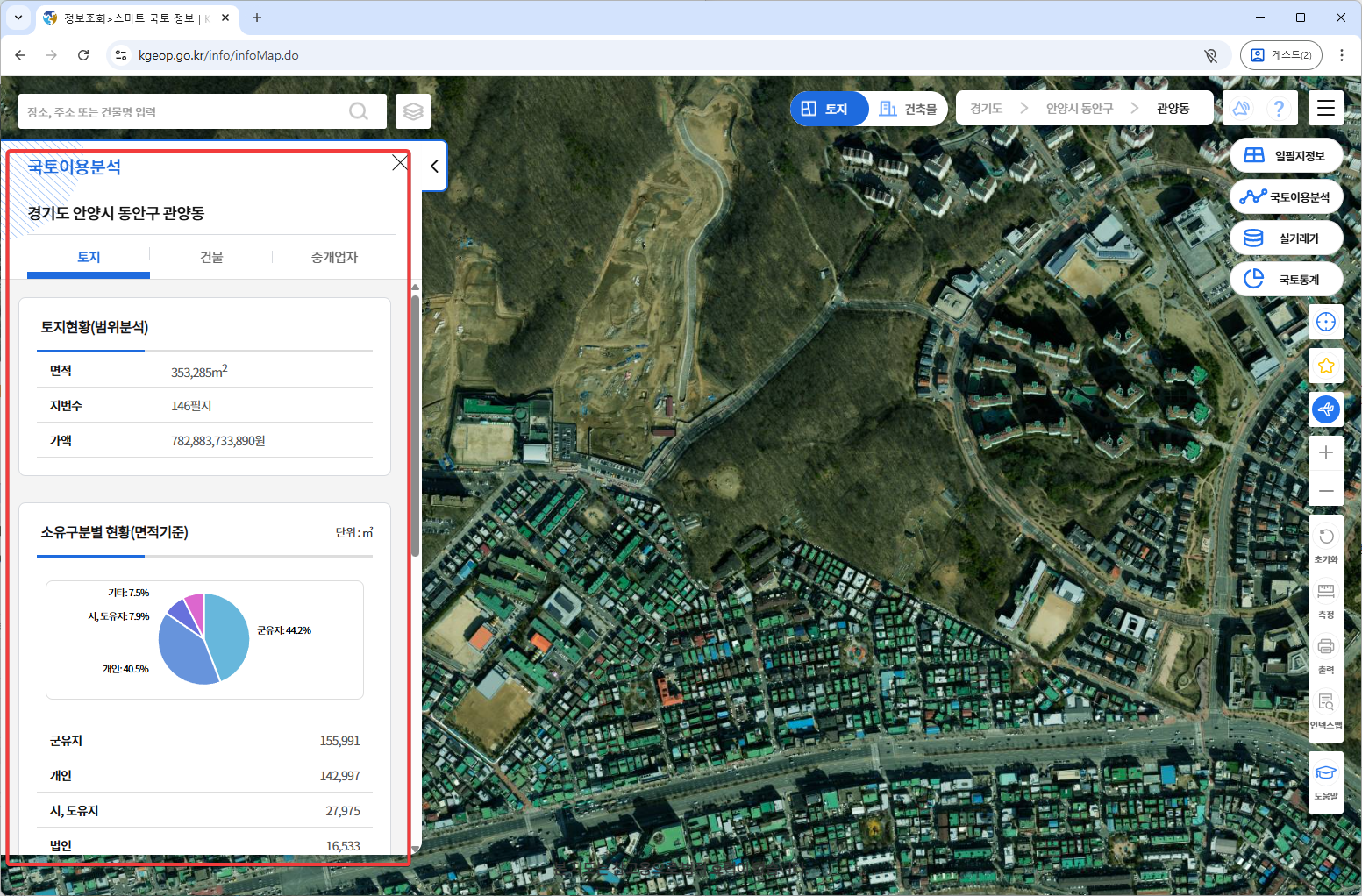The height and width of the screenshot is (896, 1362).
Task: Open 국토통계 land statistics
Action: click(1286, 279)
